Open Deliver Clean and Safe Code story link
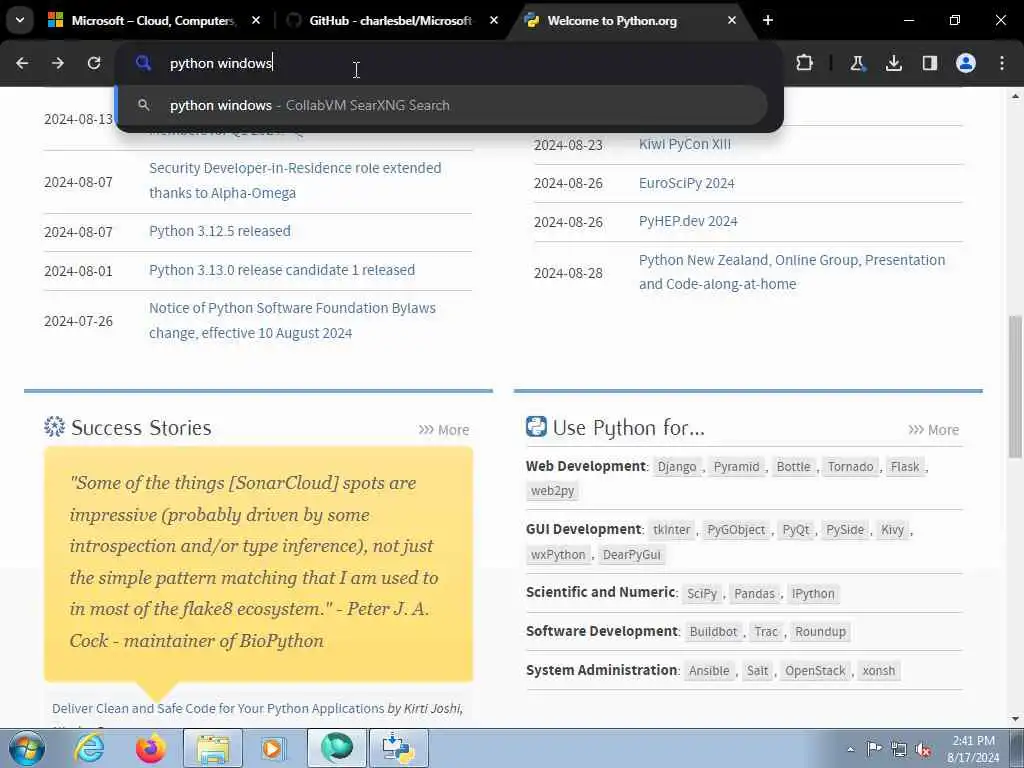 [218, 709]
